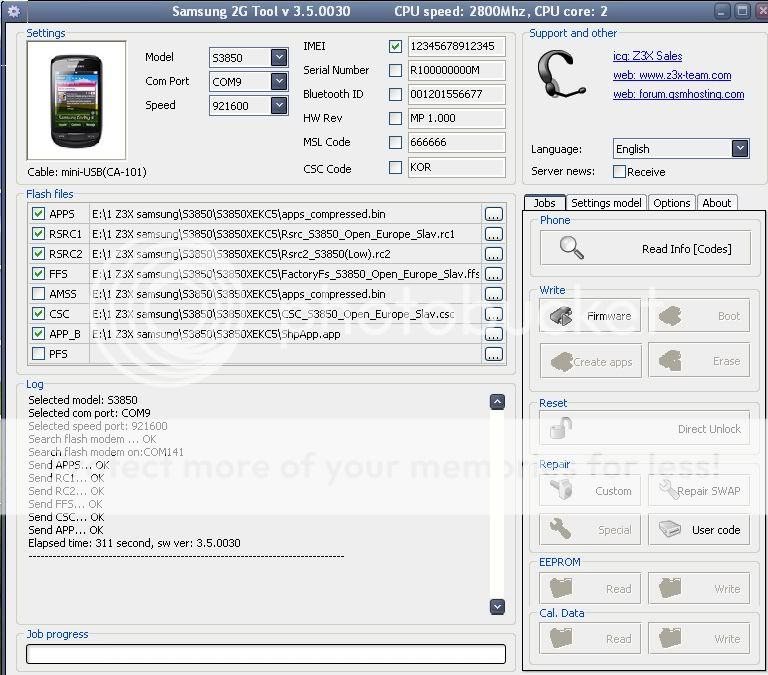The width and height of the screenshot is (768, 675).
Task: Open the Model dropdown
Action: 279,57
